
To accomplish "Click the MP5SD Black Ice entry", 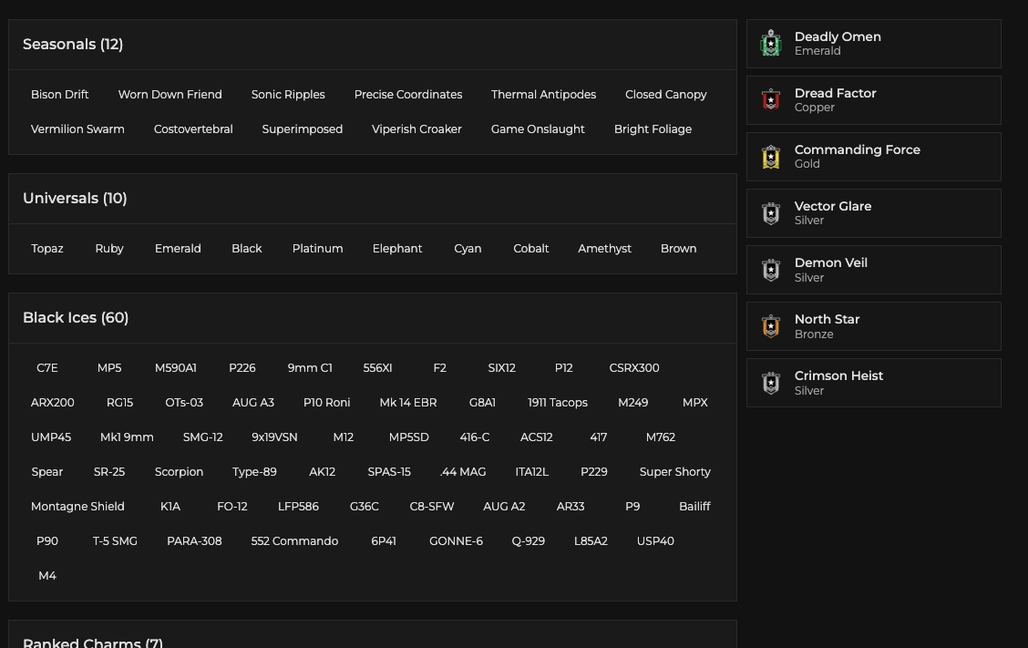I will pos(408,437).
